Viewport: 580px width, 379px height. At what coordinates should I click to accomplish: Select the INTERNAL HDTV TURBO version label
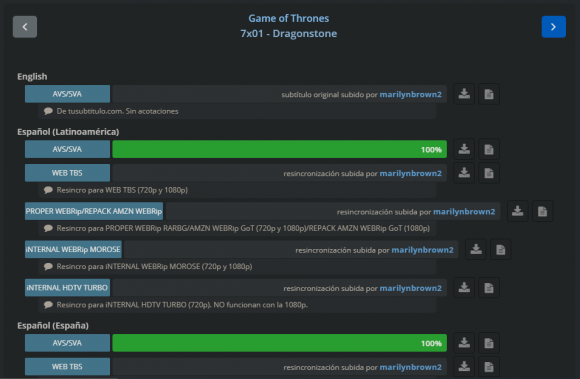click(x=67, y=288)
